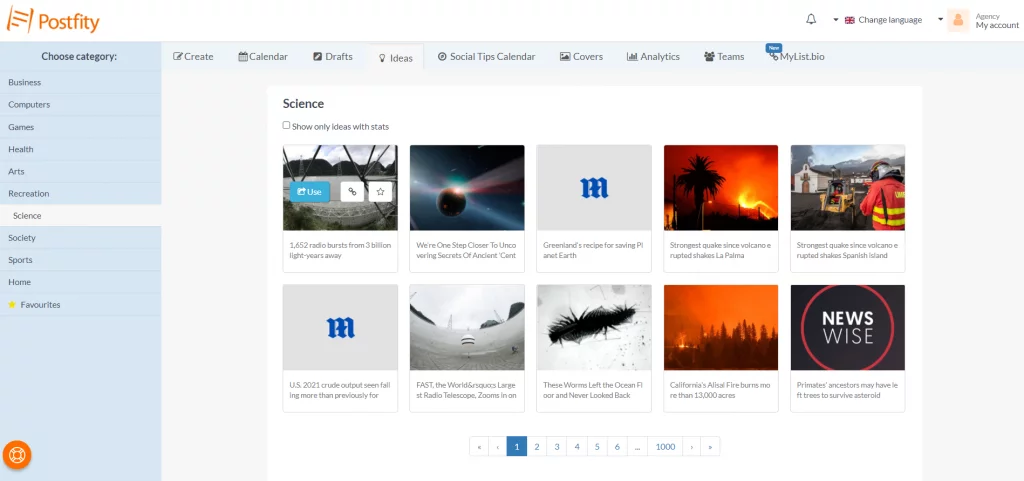This screenshot has width=1024, height=481.
Task: Click Use on the radio bursts card
Action: pyautogui.click(x=310, y=191)
